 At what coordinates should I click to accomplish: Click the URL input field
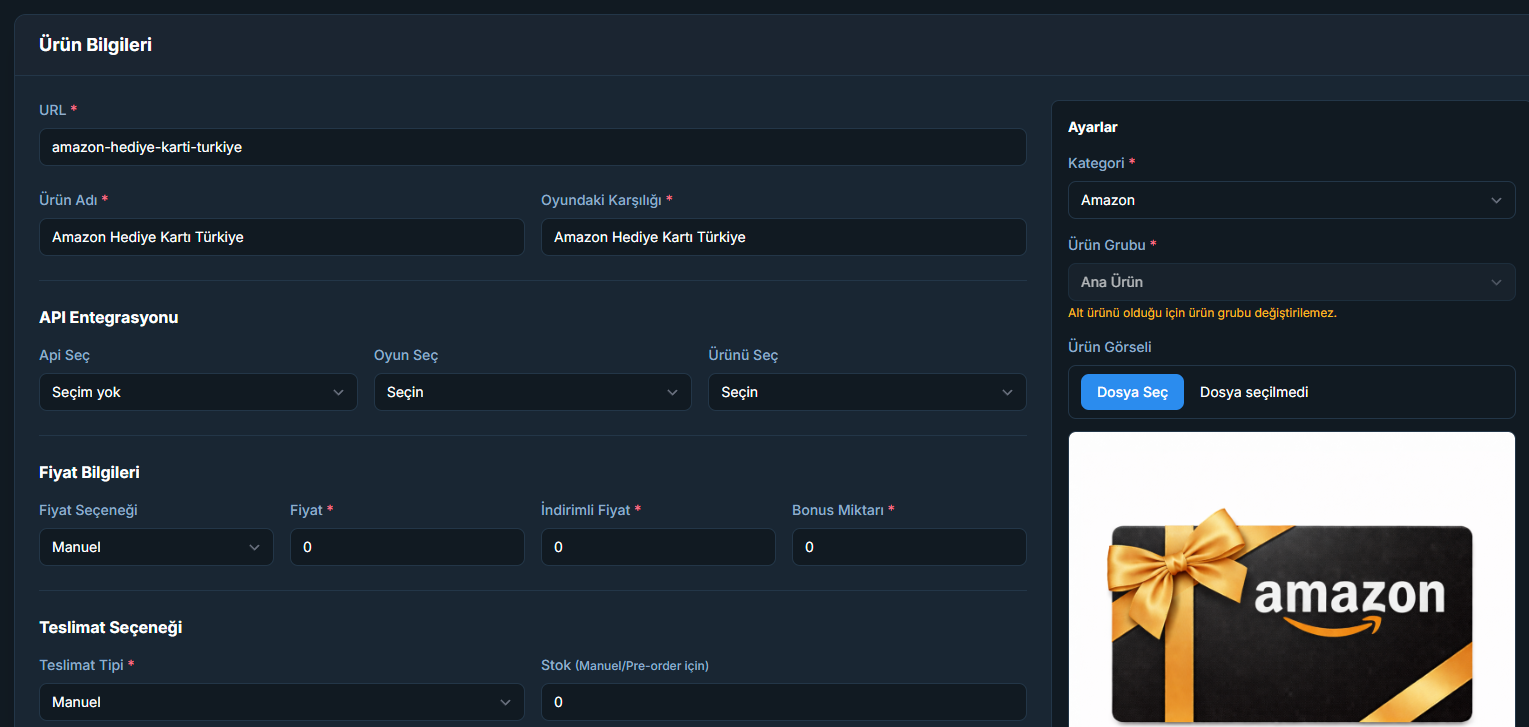tap(532, 147)
